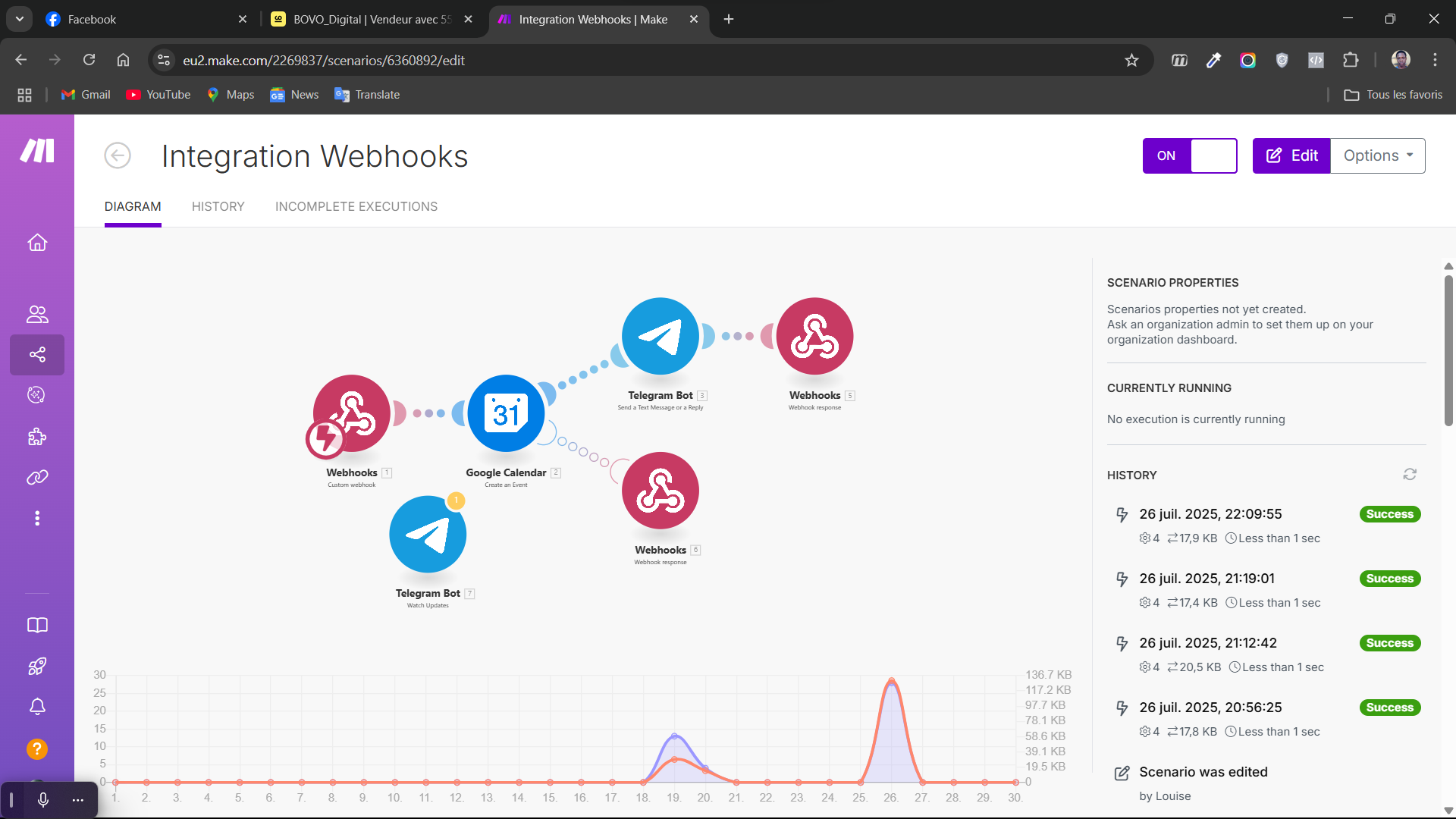Screen dimensions: 1456x819
Task: Refresh the History list
Action: point(1410,475)
